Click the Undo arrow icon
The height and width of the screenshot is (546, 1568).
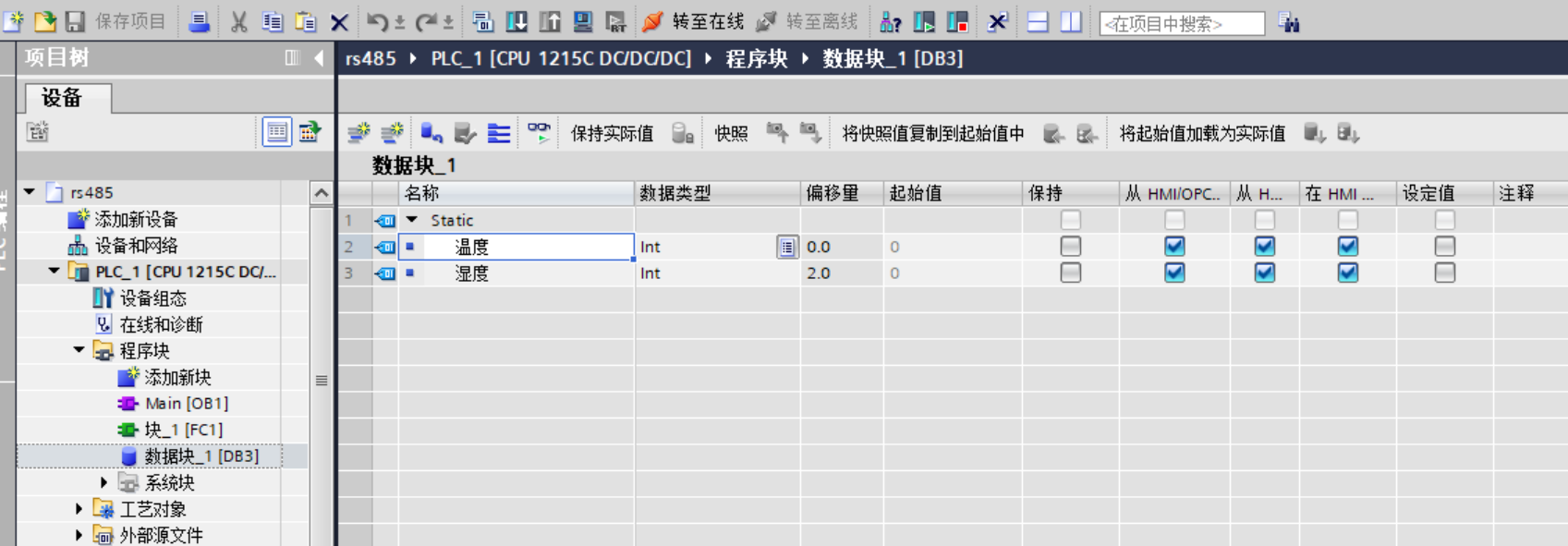click(x=376, y=21)
